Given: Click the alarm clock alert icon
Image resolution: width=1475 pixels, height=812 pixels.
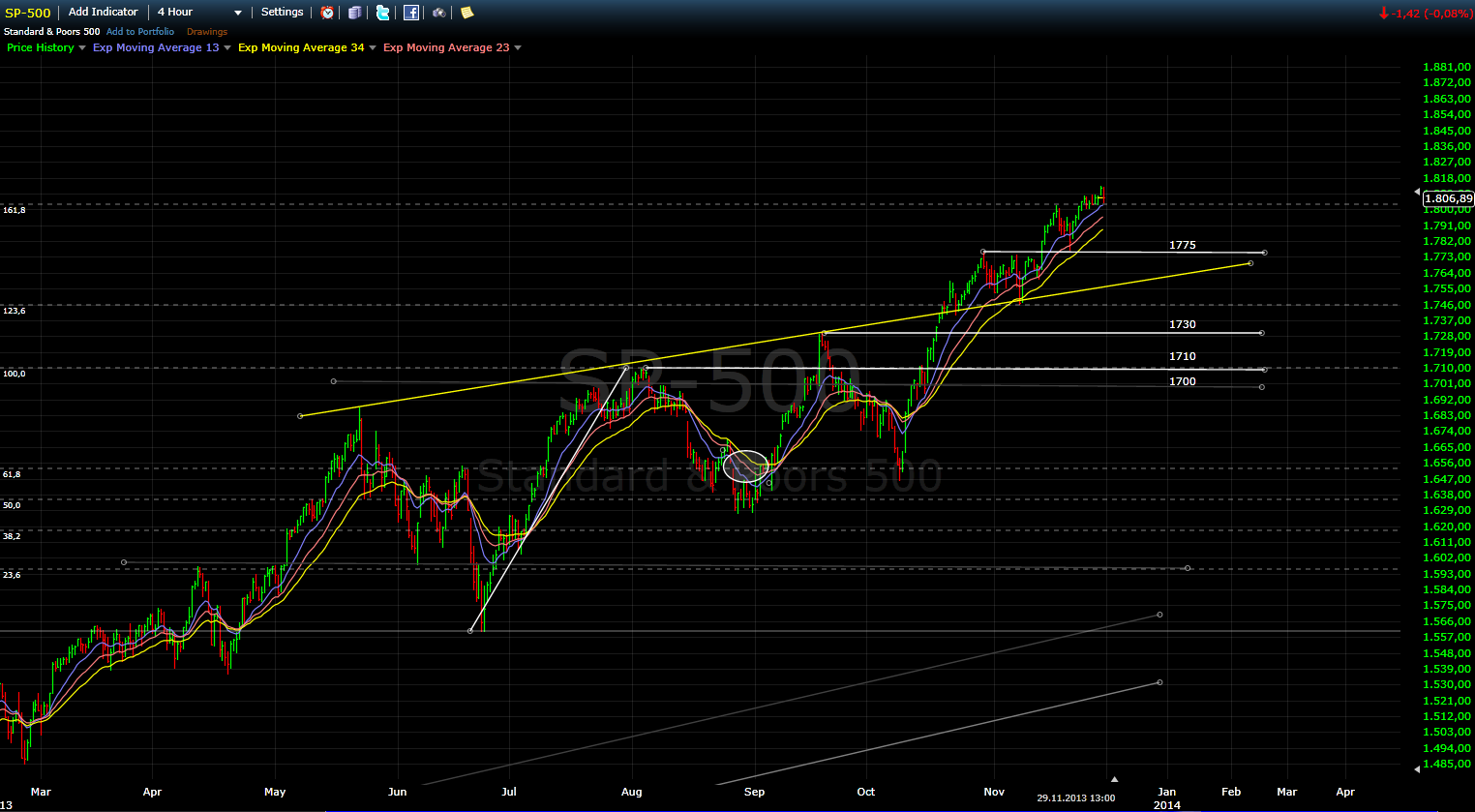Looking at the screenshot, I should [x=327, y=13].
